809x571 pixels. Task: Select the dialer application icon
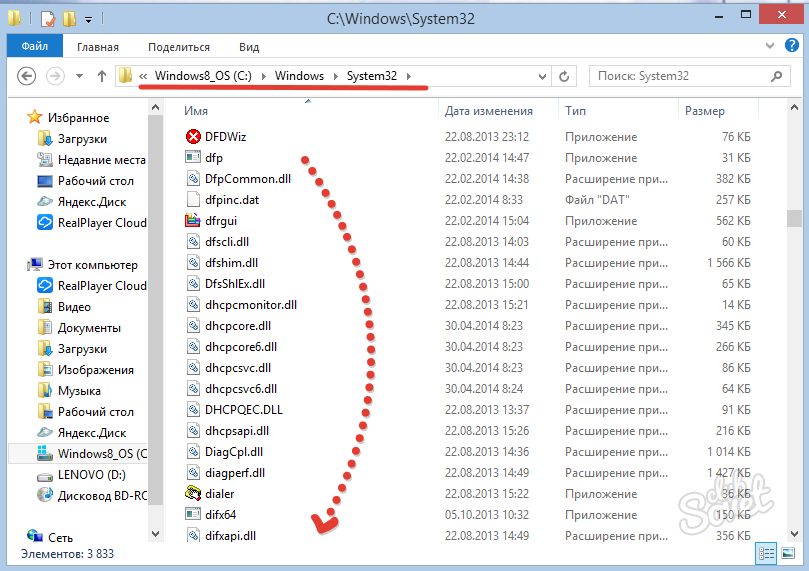coord(193,494)
